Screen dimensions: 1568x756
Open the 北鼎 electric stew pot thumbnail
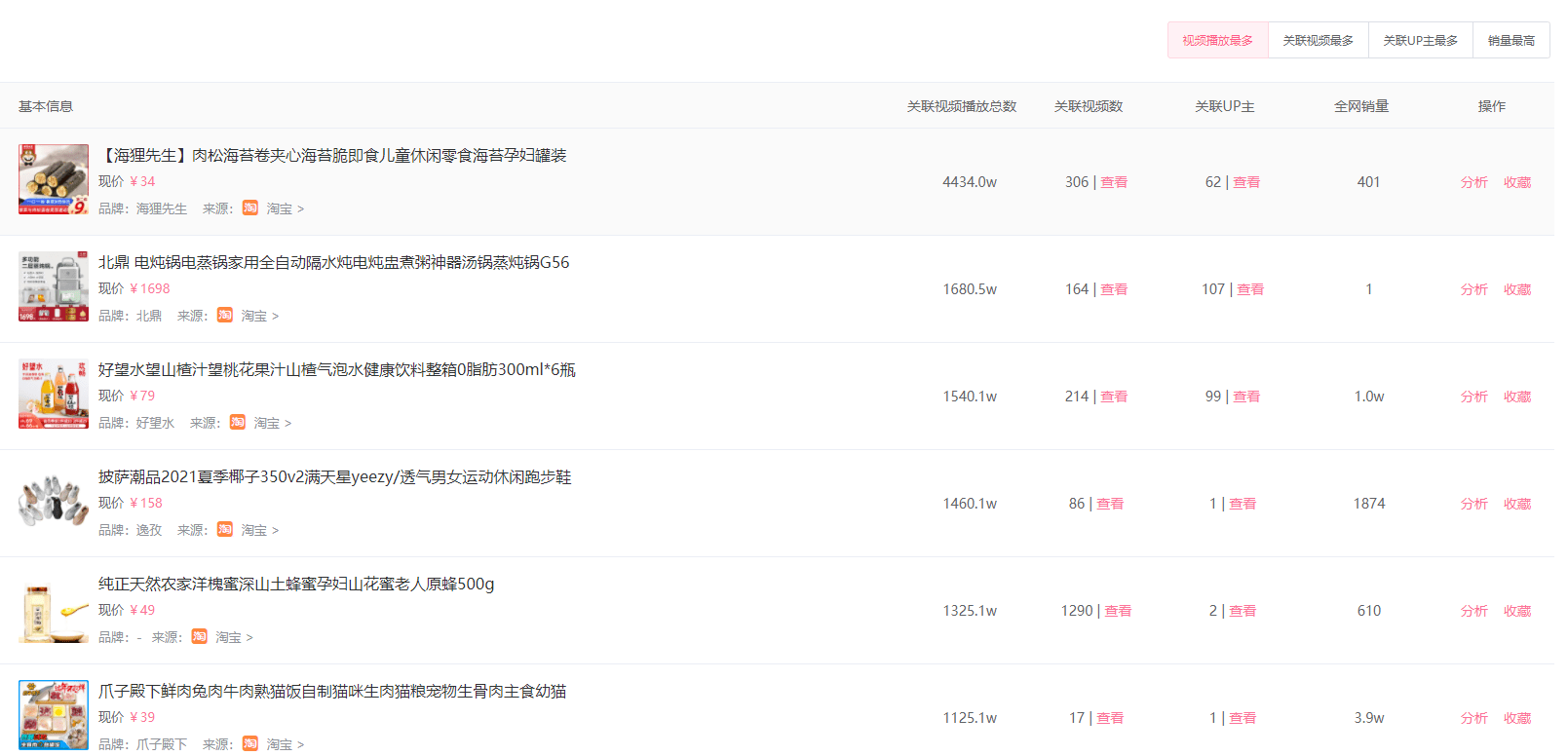pyautogui.click(x=54, y=287)
